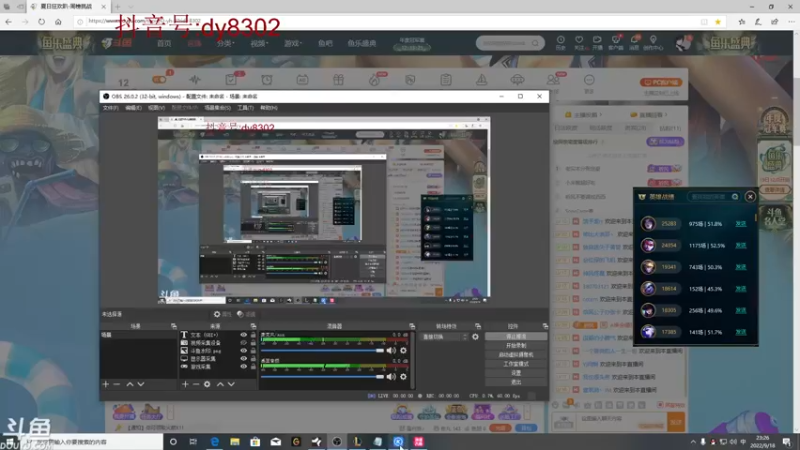Open the OBS Tools menu
Screen dimensions: 800x450
245,108
